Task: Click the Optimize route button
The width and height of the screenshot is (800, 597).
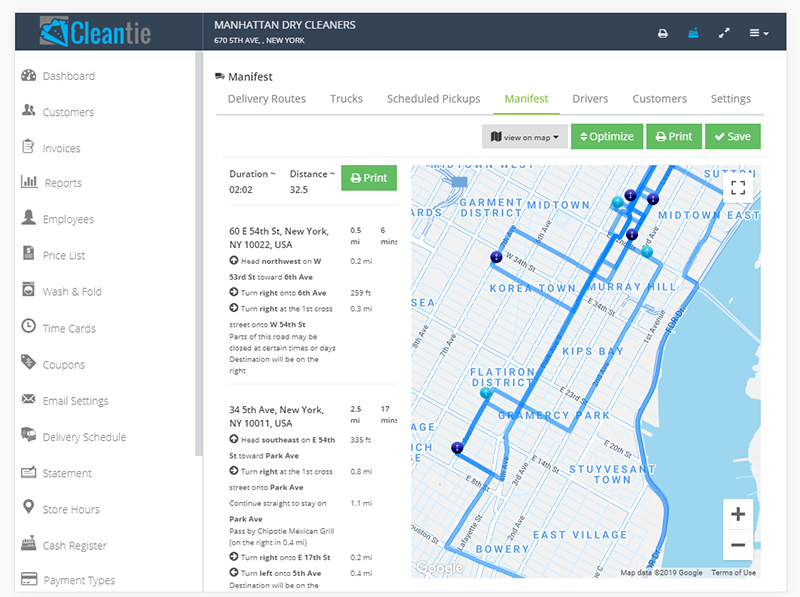Action: (607, 137)
